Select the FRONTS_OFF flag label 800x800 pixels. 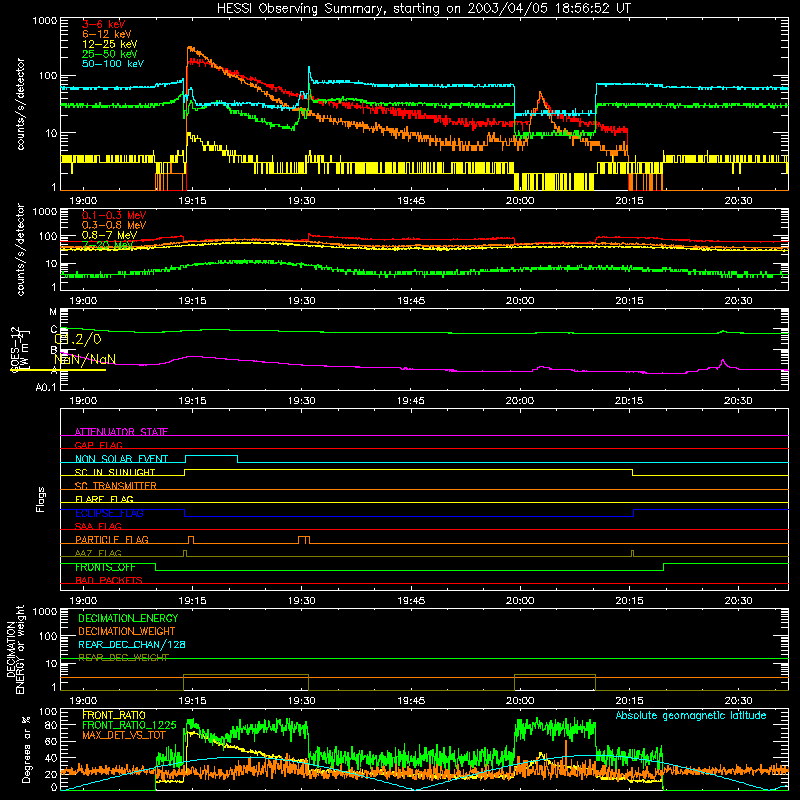(105, 567)
